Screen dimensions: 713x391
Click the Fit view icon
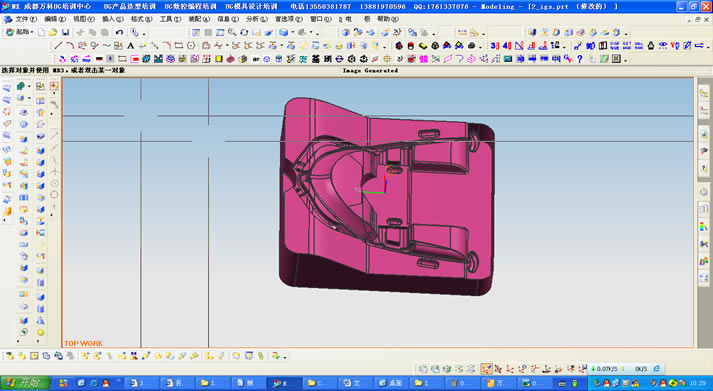pos(196,32)
